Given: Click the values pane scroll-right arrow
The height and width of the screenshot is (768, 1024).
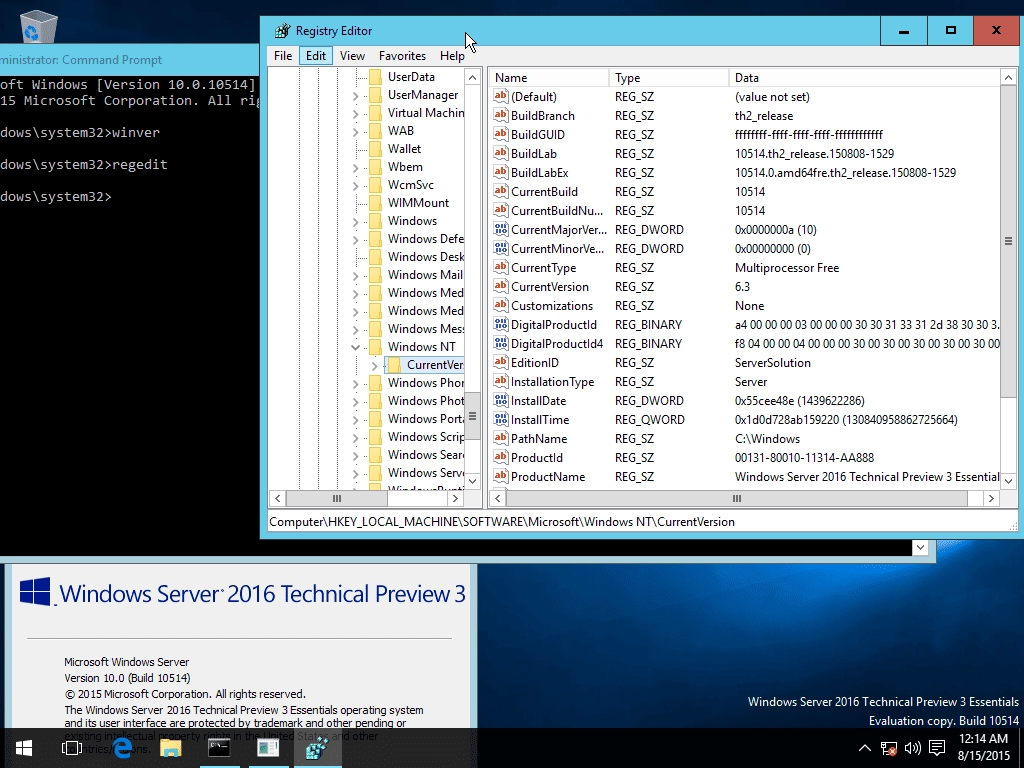Looking at the screenshot, I should click(x=991, y=498).
